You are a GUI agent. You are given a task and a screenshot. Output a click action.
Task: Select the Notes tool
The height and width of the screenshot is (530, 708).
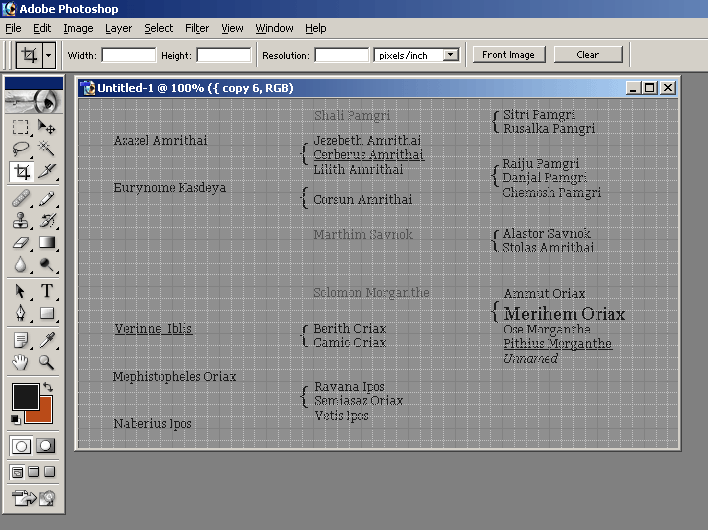click(20, 340)
